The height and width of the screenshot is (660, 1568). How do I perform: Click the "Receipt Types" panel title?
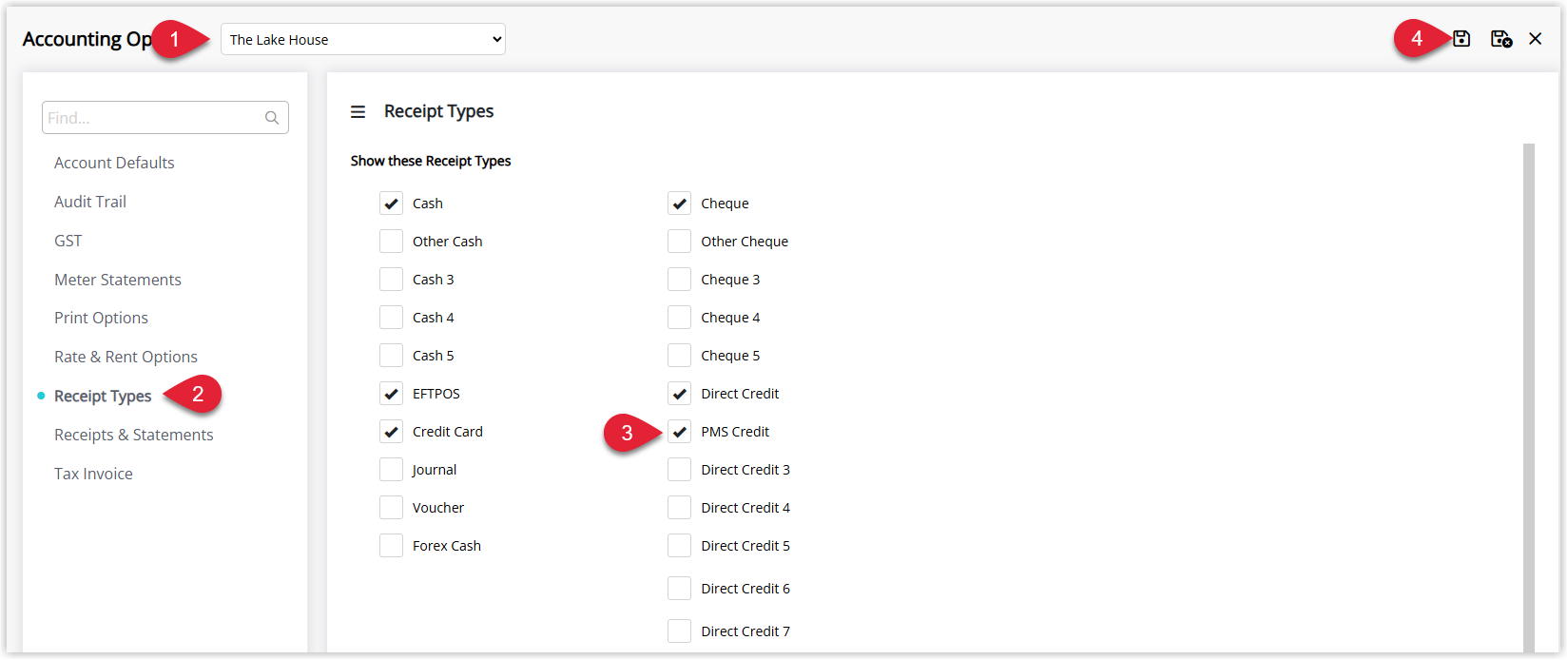(x=438, y=111)
